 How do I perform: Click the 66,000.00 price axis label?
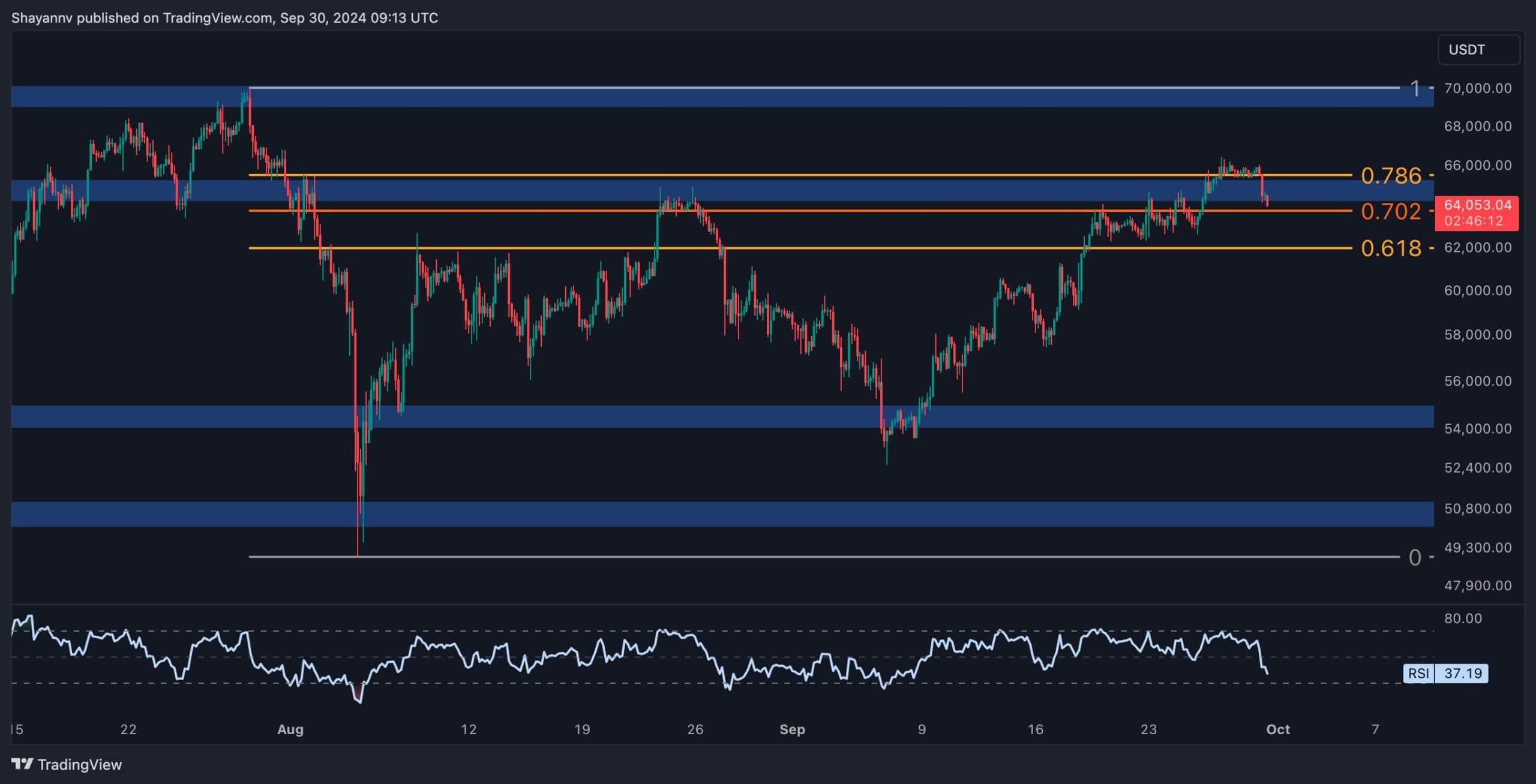point(1478,165)
